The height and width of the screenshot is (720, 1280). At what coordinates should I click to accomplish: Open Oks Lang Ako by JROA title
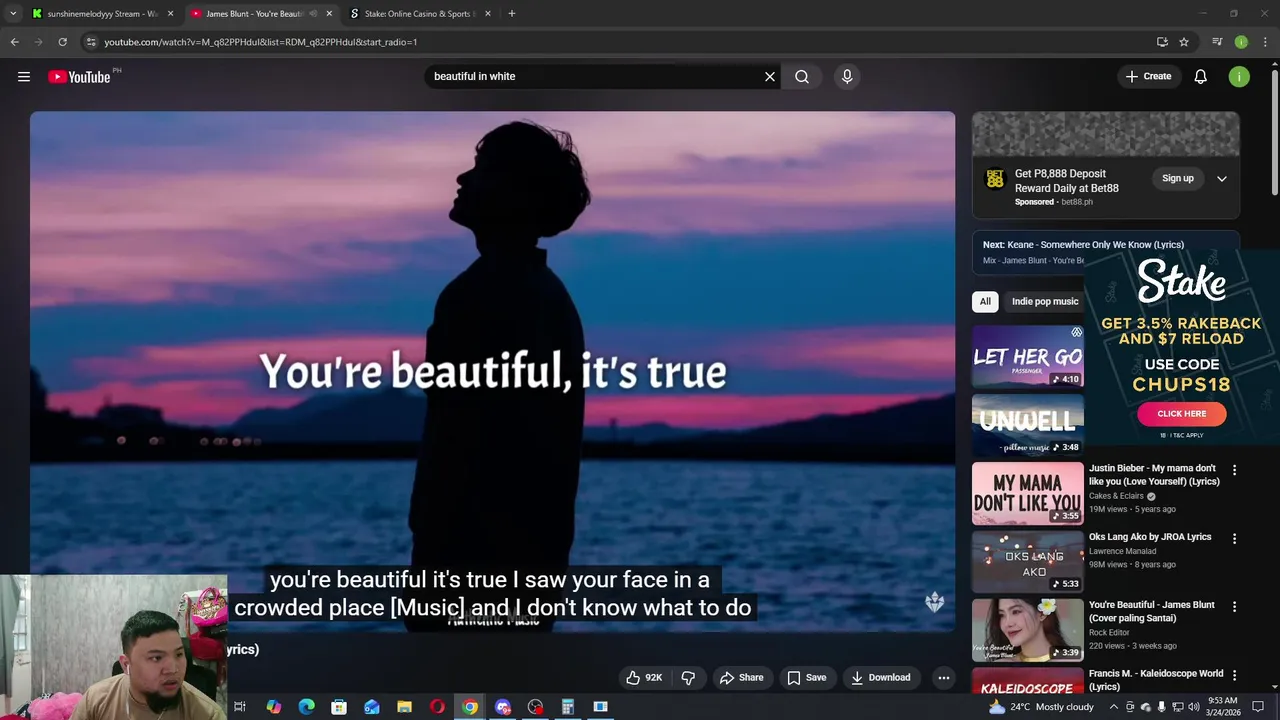(1150, 537)
